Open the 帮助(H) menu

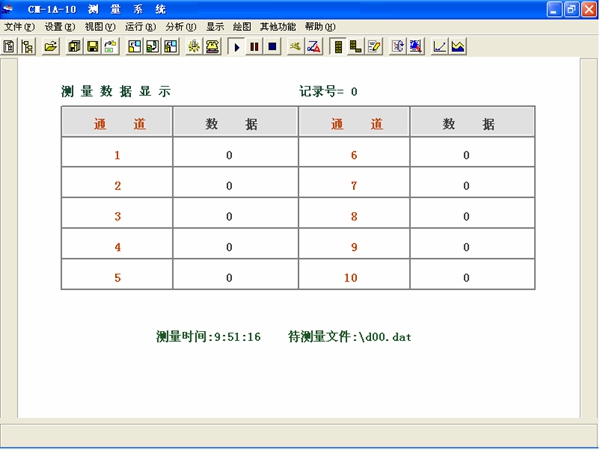320,26
